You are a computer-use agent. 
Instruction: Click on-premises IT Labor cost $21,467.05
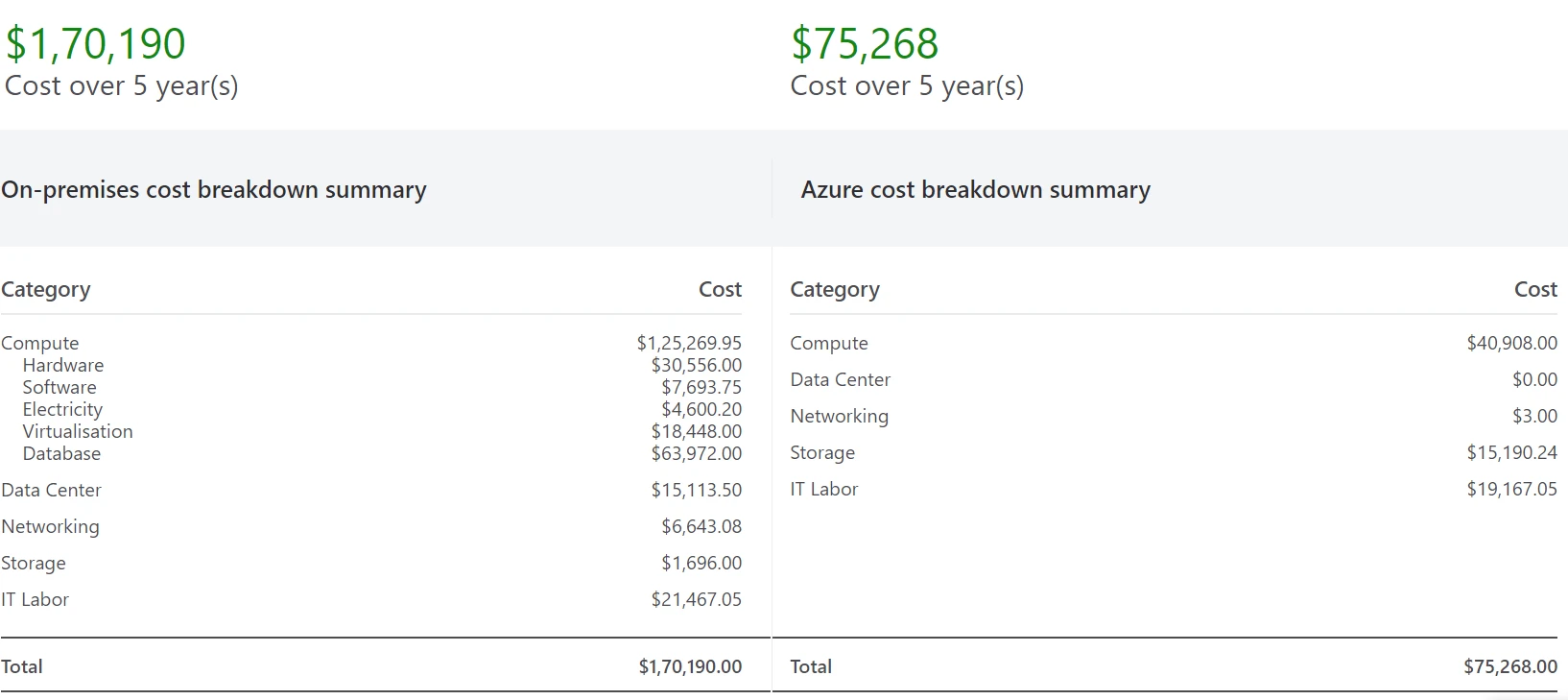pyautogui.click(x=697, y=599)
